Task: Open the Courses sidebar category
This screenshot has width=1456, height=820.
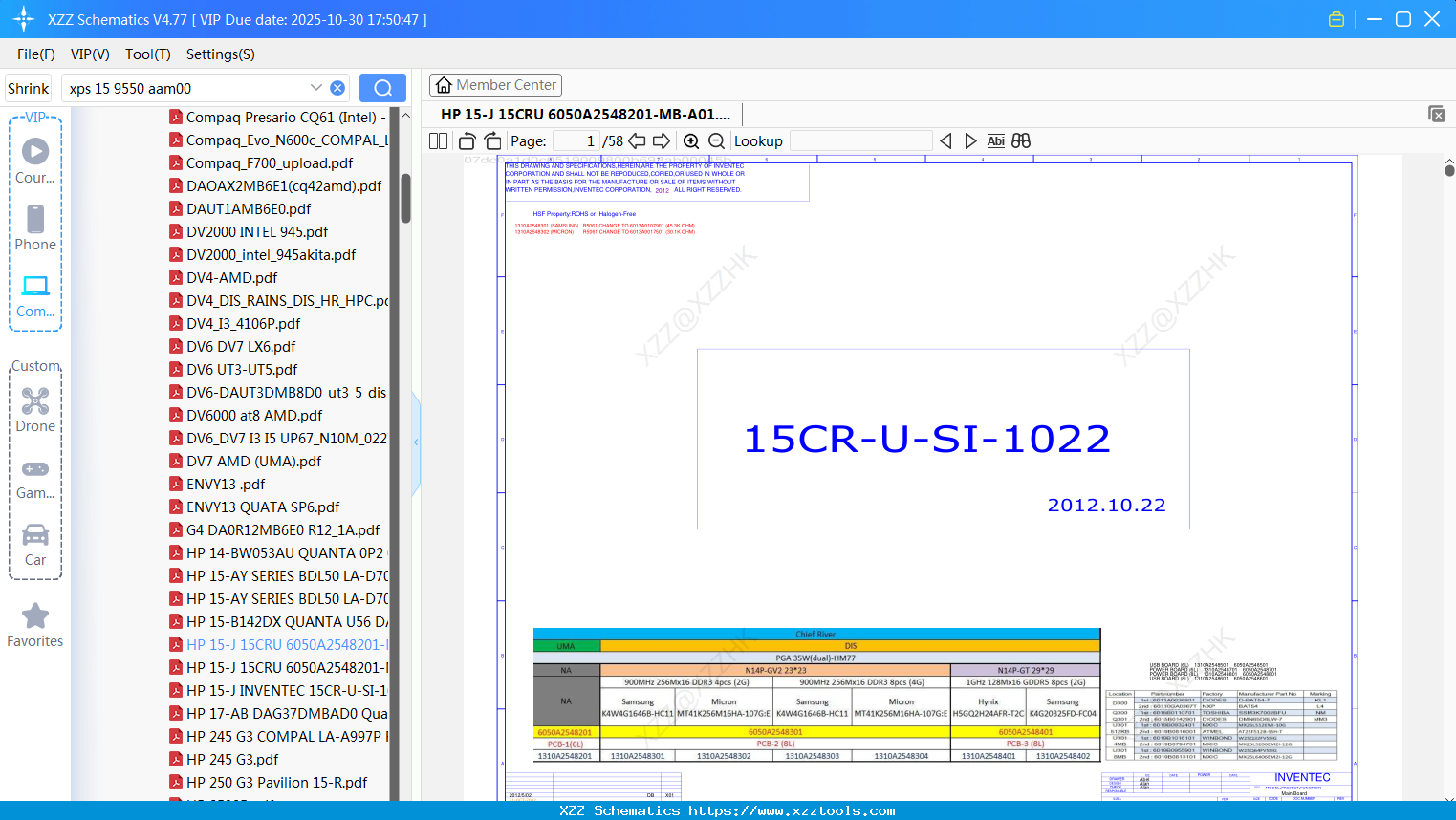Action: point(35,162)
